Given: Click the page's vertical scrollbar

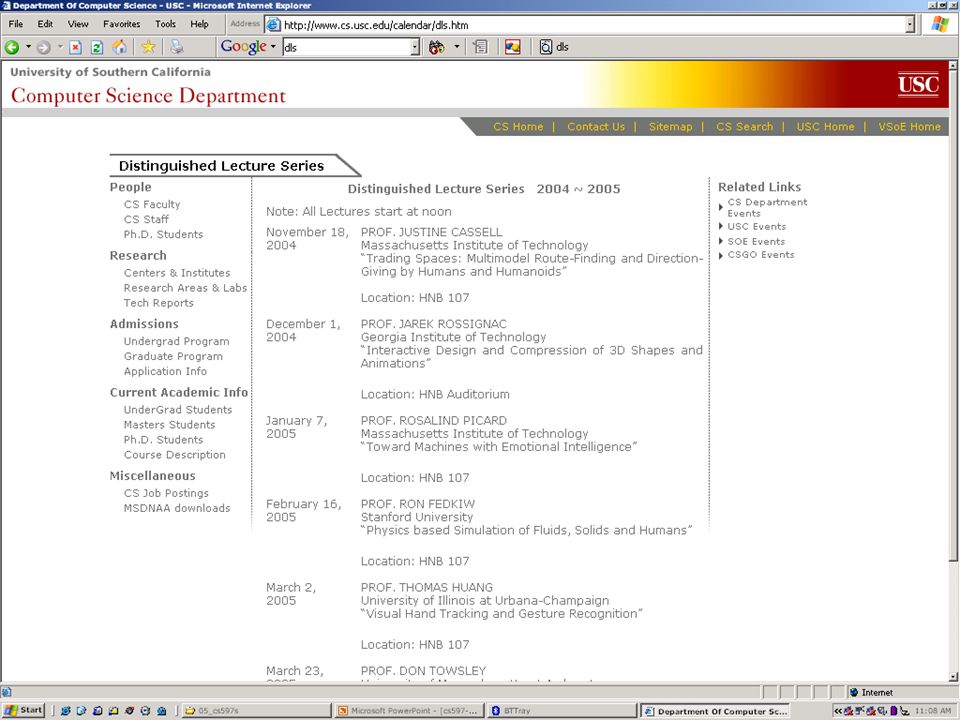Looking at the screenshot, I should pos(953,371).
